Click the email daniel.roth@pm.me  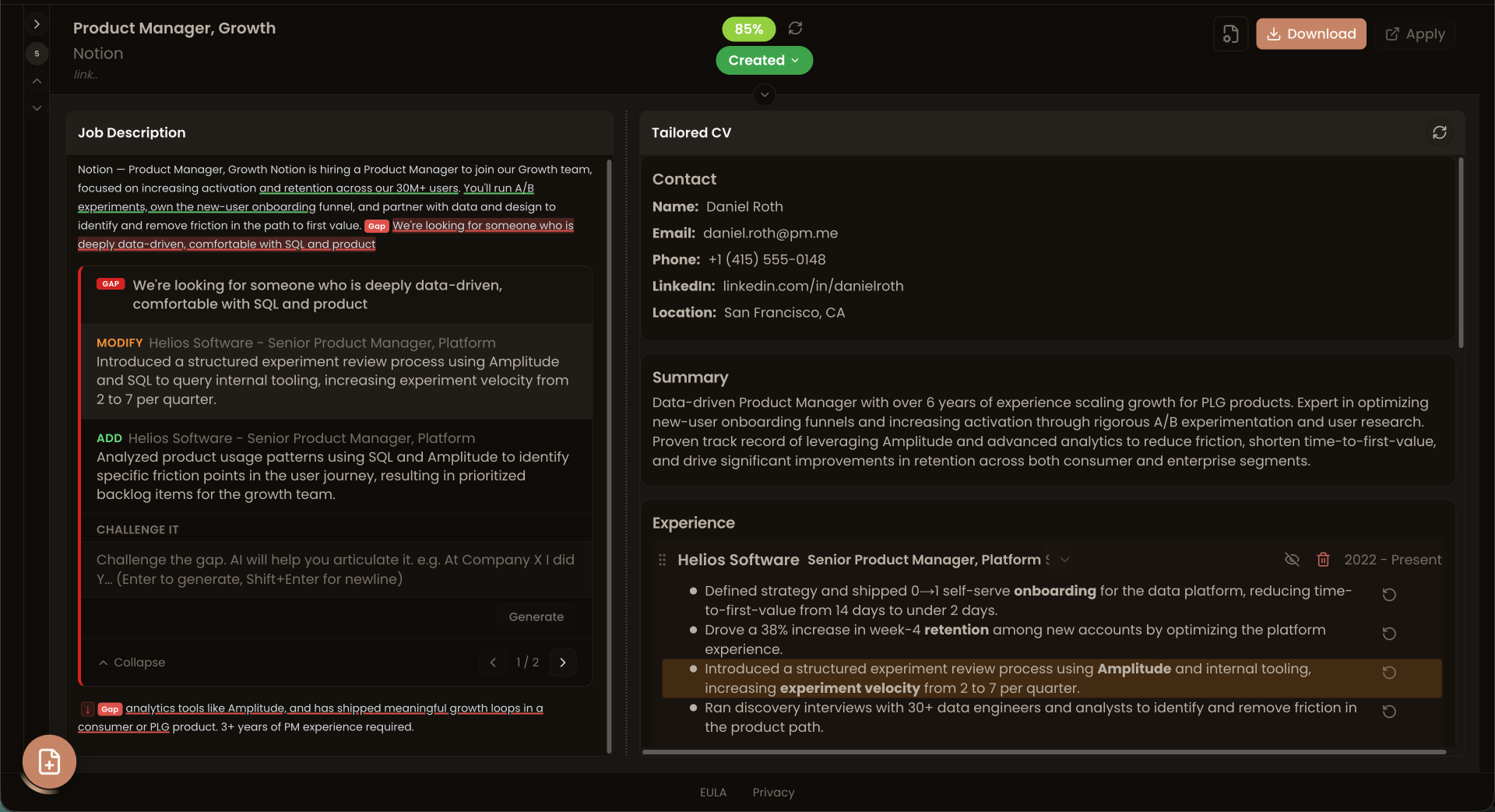point(770,234)
